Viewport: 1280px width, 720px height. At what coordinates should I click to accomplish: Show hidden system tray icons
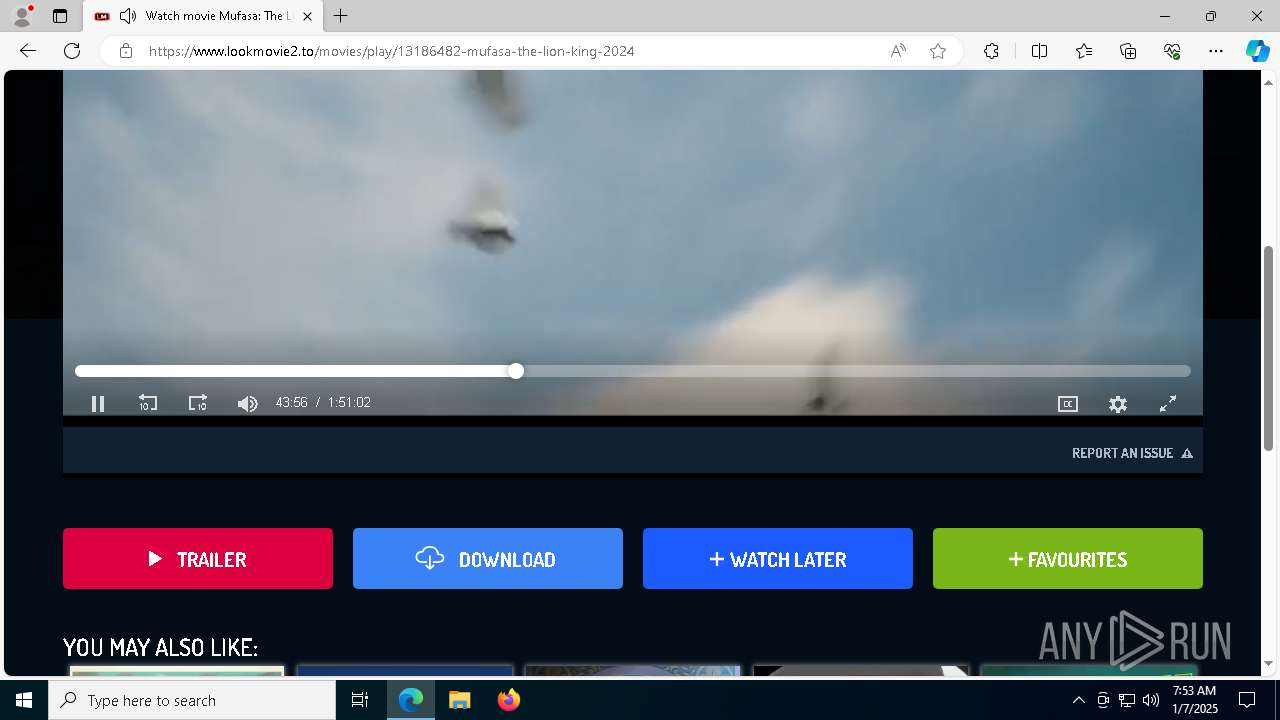coord(1078,700)
